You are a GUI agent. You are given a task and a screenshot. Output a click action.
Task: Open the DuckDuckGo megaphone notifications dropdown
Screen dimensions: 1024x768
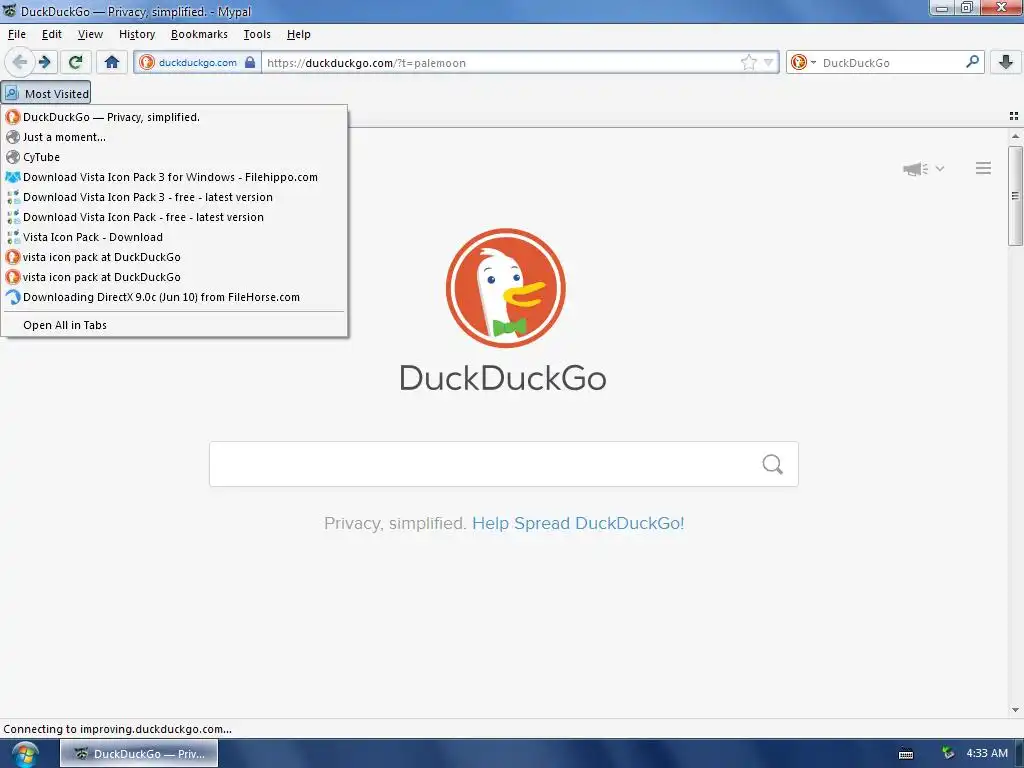coord(923,168)
